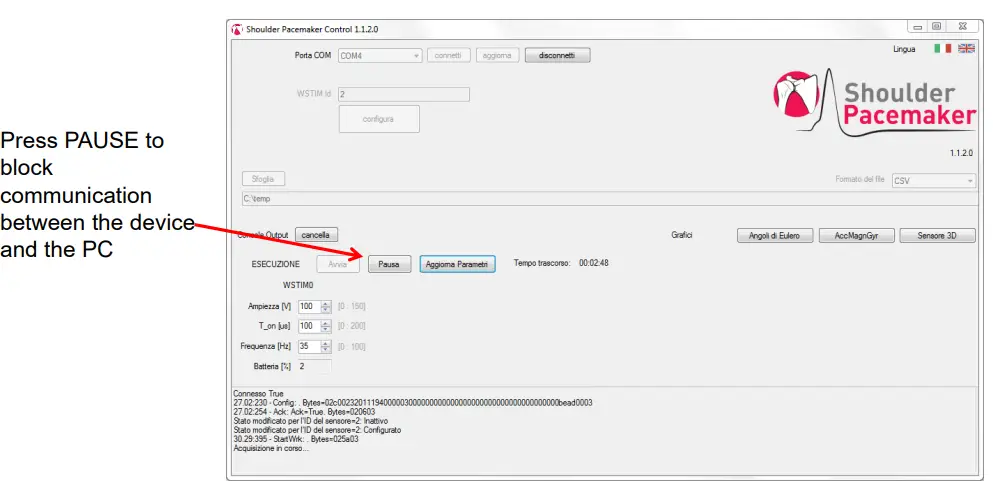This screenshot has height=481, width=993.
Task: Click the Ampiezza [V] value field
Action: (309, 306)
